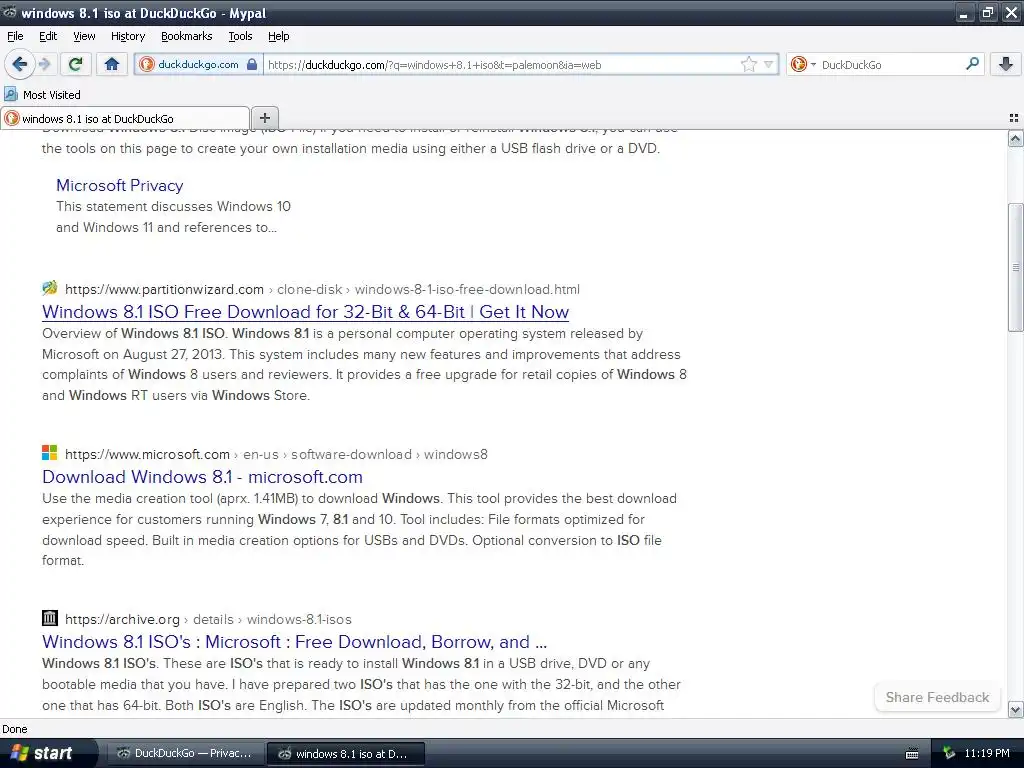Screen dimensions: 1024x768
Task: Select the windows 8.1 iso DuckDuckGo tab
Action: point(125,118)
